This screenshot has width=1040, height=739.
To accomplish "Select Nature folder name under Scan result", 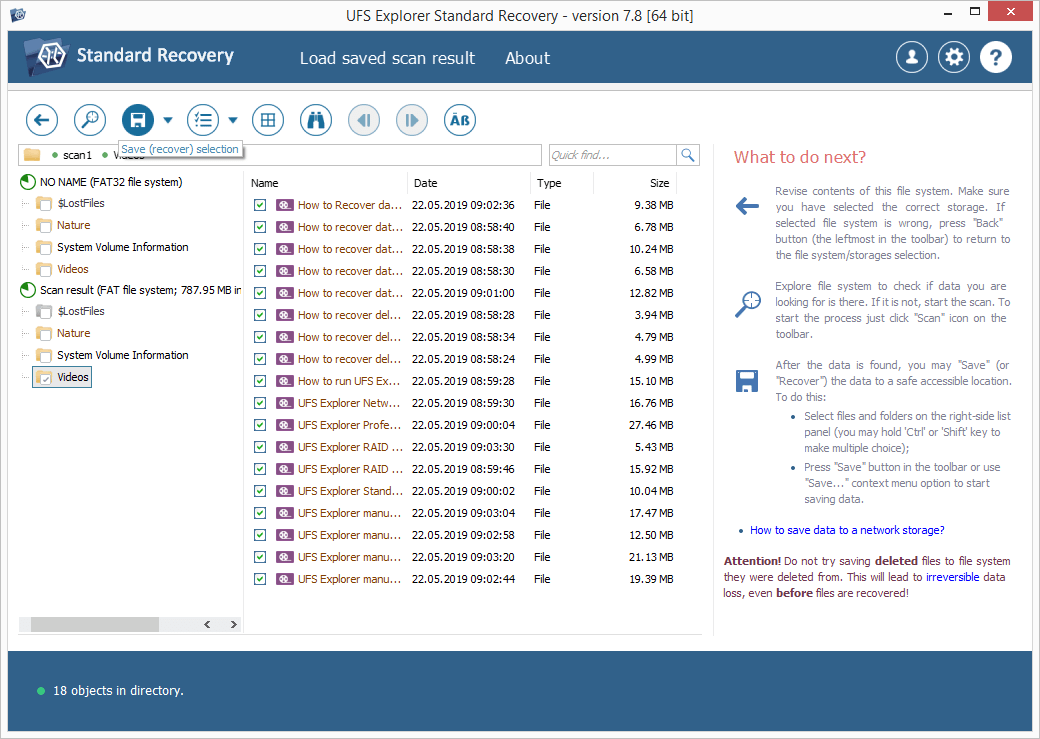I will [x=74, y=333].
